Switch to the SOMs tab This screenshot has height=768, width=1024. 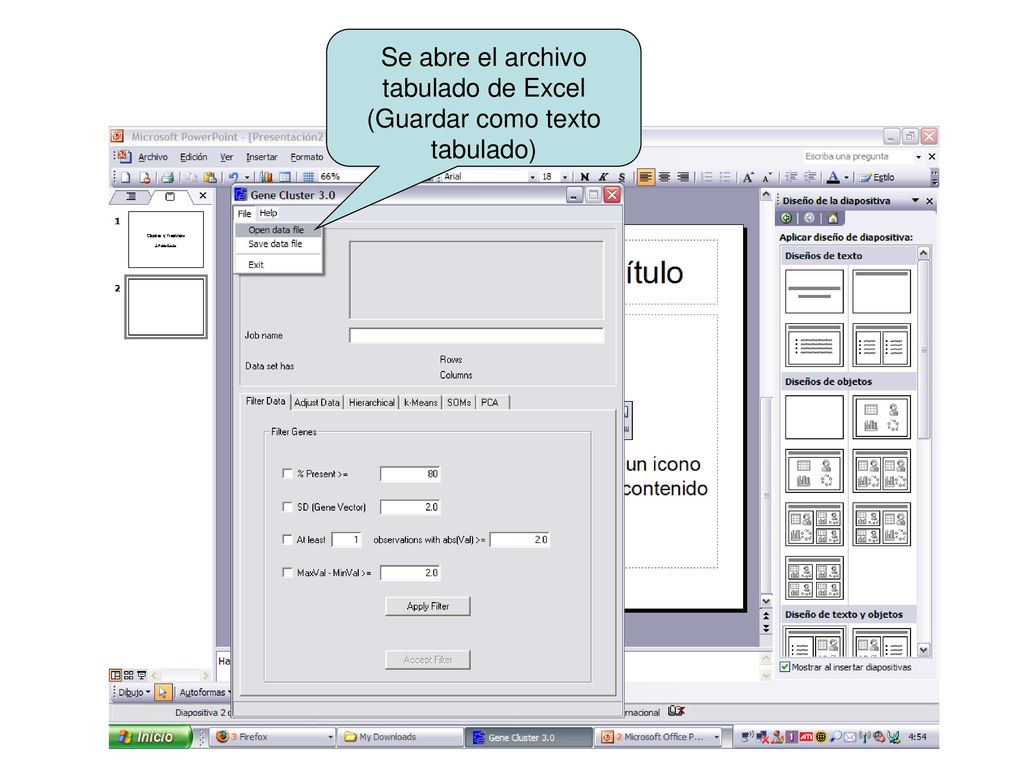(459, 402)
